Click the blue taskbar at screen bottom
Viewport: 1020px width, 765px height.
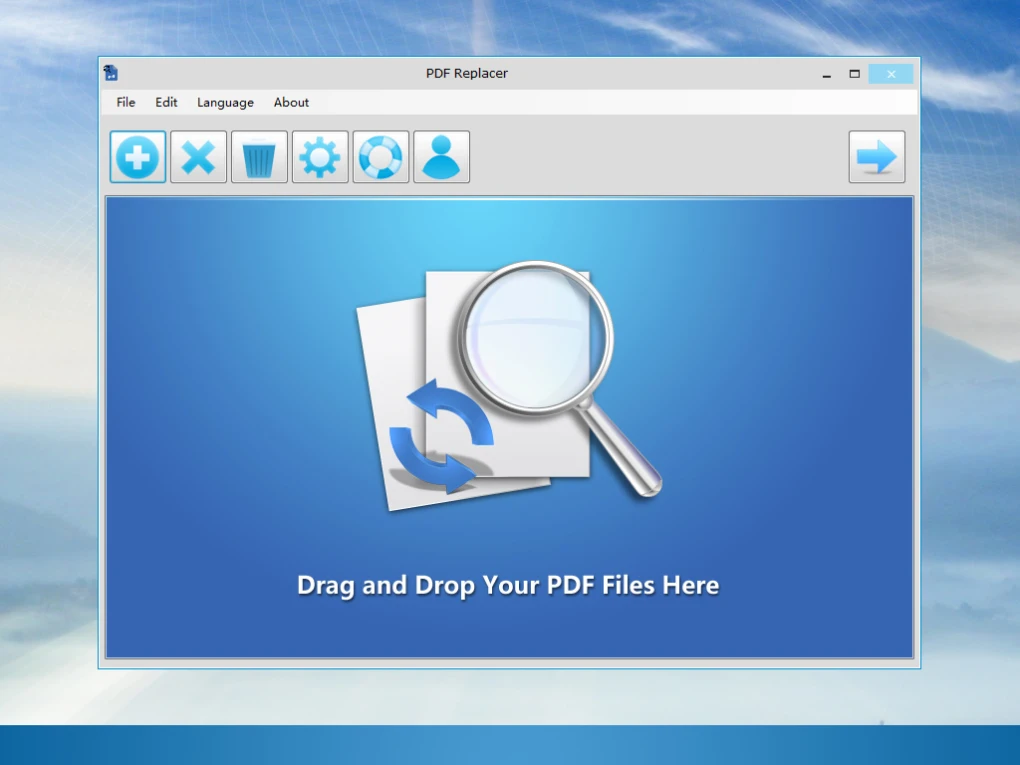[x=510, y=745]
